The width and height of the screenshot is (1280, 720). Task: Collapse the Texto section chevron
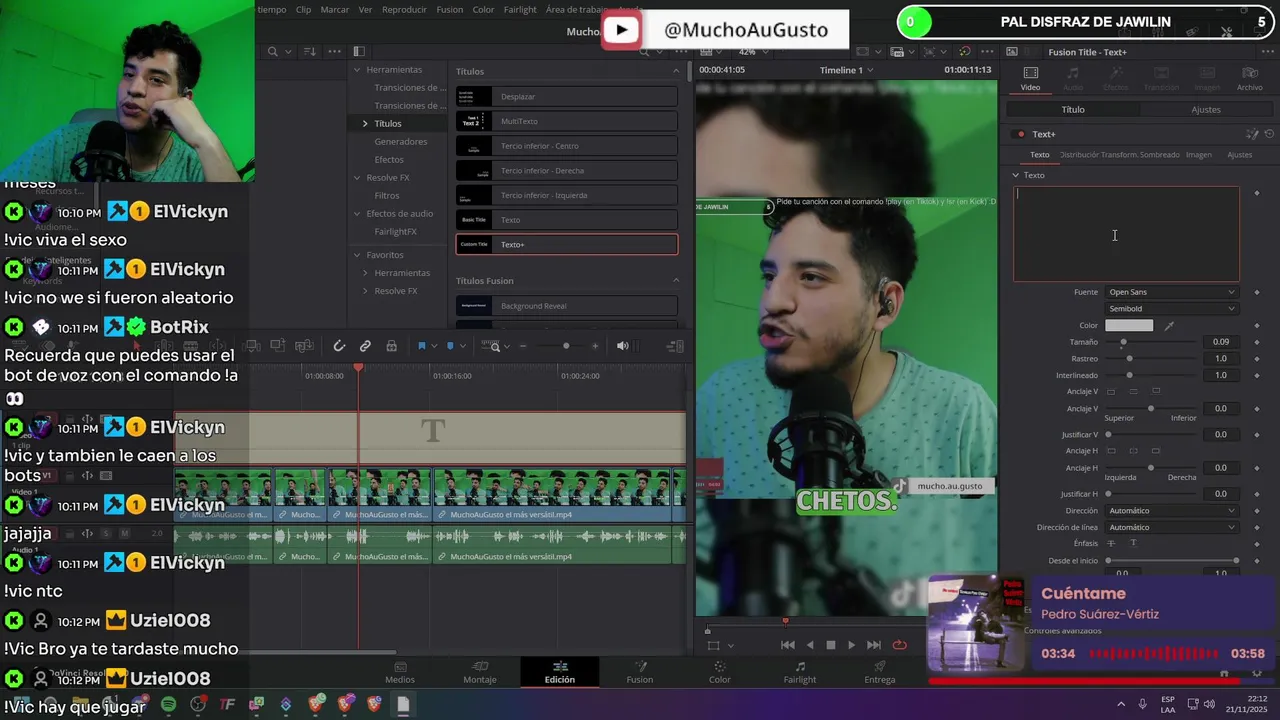(1015, 175)
